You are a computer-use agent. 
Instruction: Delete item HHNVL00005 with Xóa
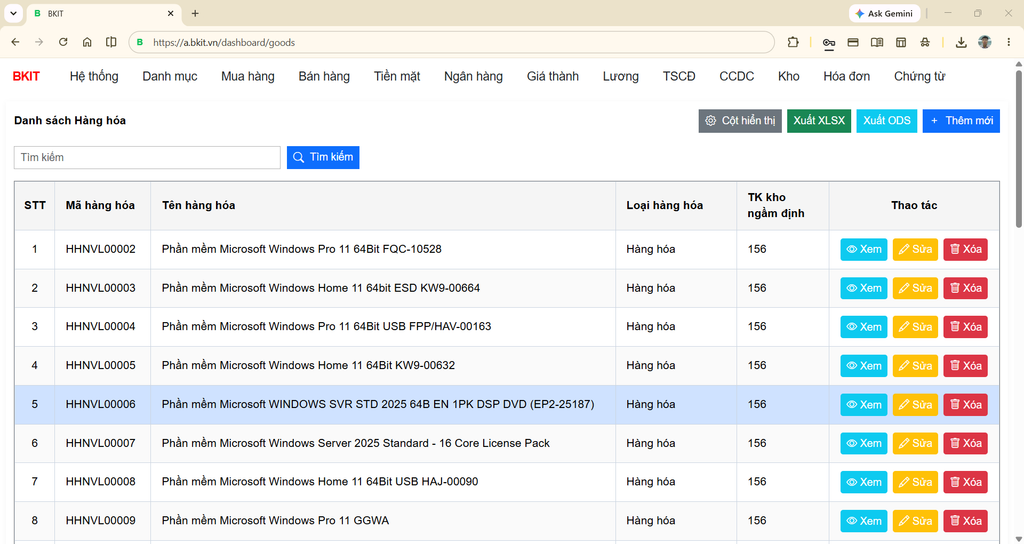[965, 366]
